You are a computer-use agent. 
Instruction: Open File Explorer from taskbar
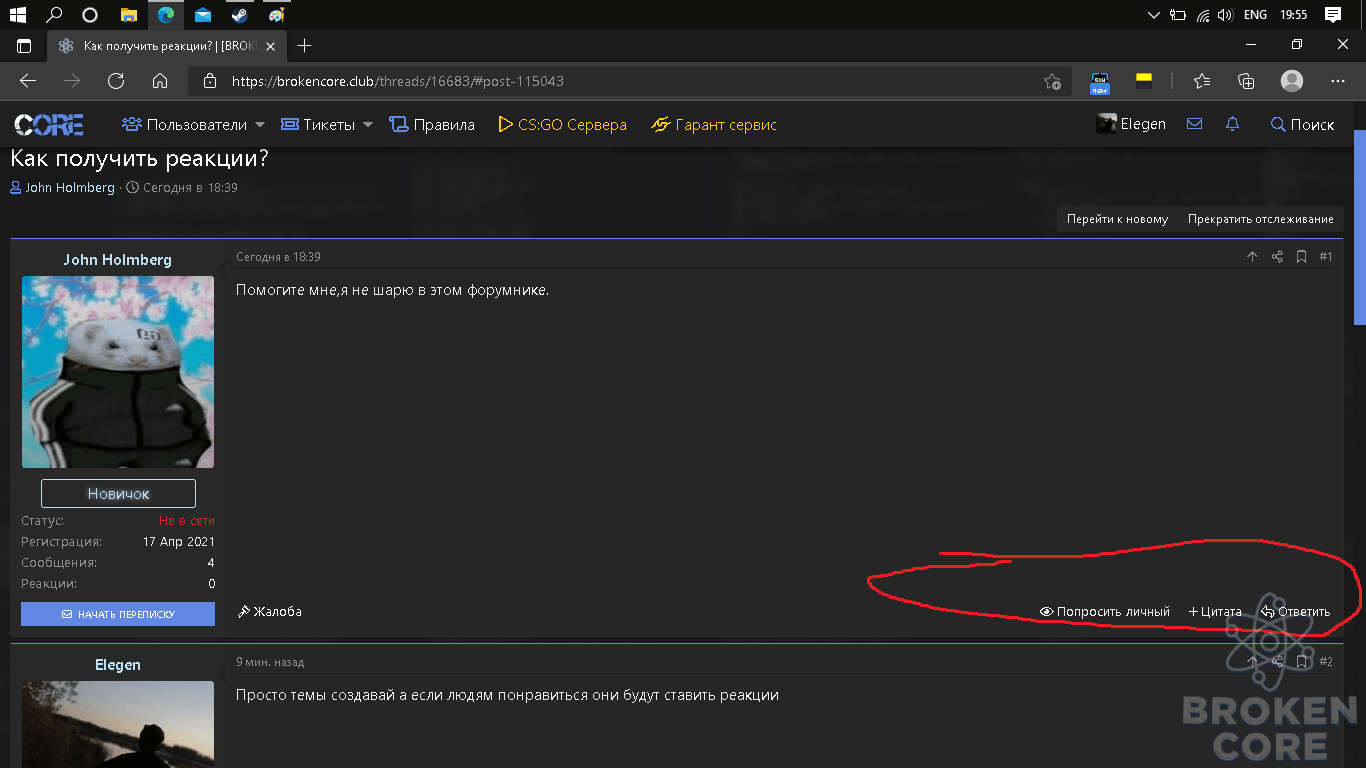128,15
